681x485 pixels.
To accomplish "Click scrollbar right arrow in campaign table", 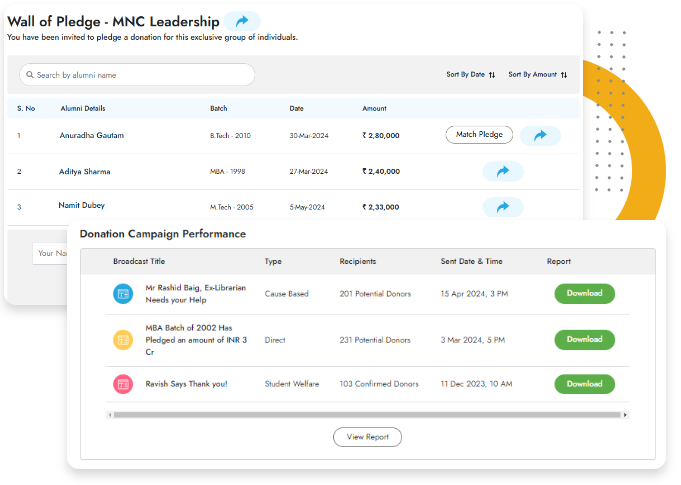I will 626,414.
